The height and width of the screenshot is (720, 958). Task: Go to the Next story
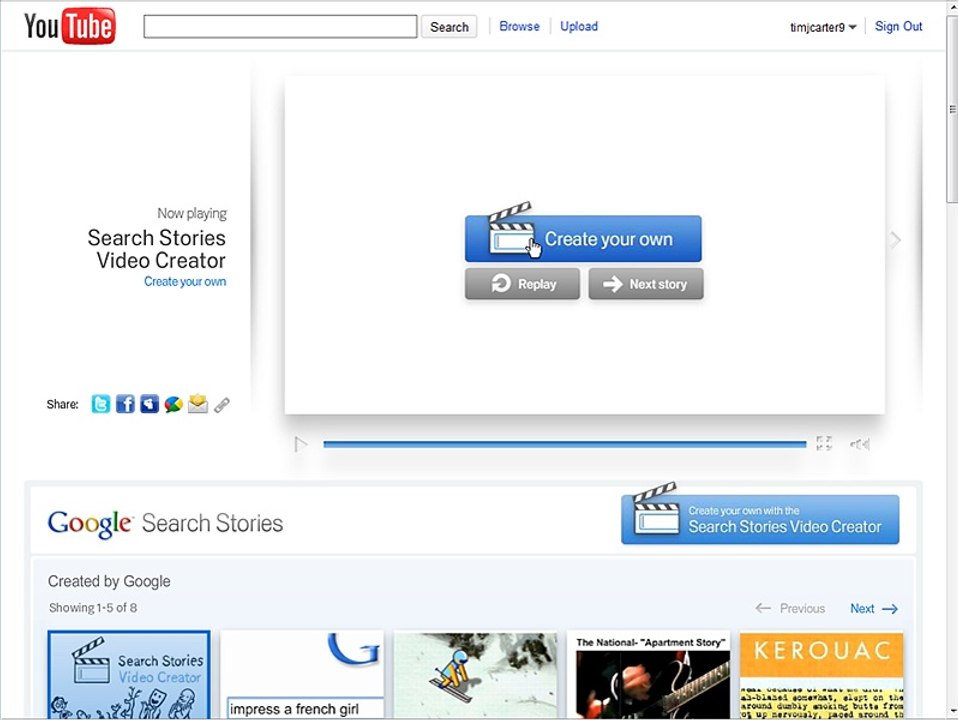pos(646,284)
